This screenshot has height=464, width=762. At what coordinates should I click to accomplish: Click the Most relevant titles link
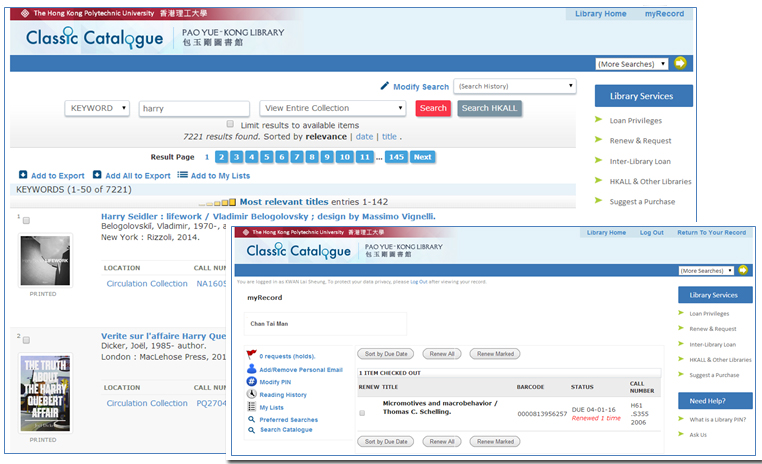coord(284,202)
